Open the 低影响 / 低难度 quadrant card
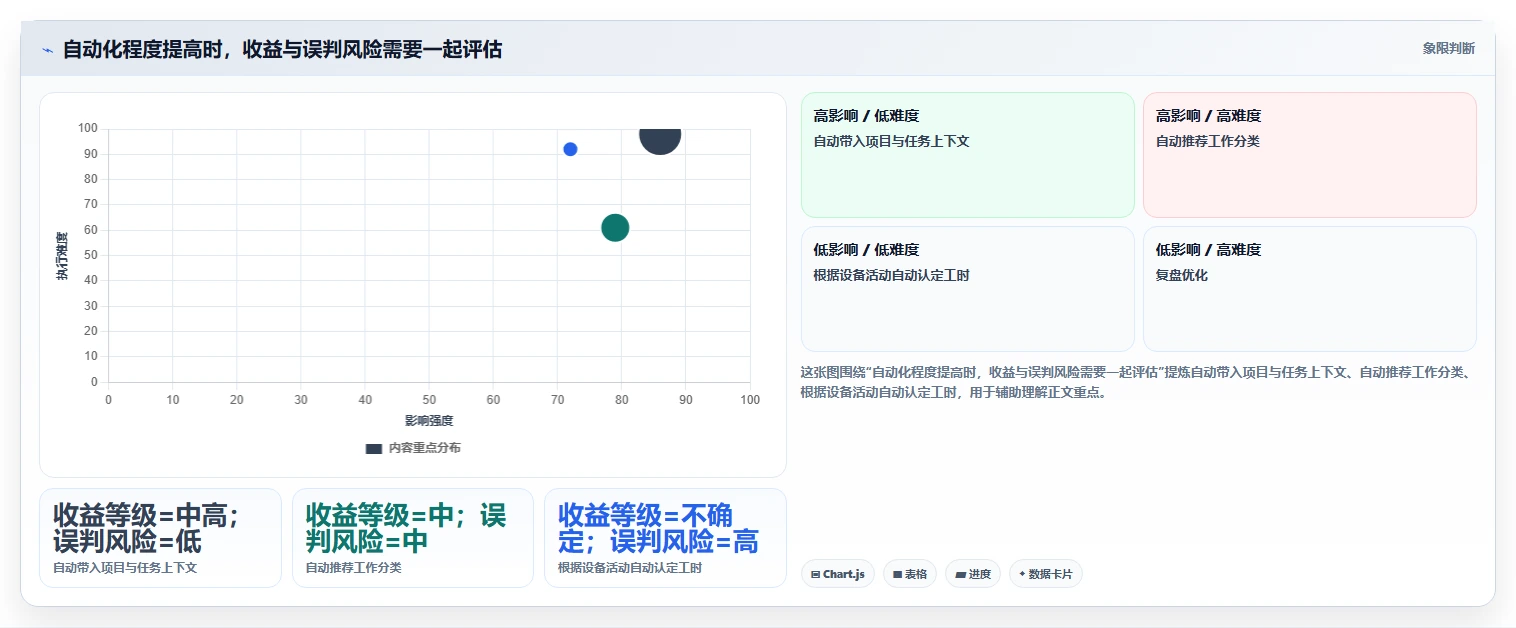 (x=967, y=289)
